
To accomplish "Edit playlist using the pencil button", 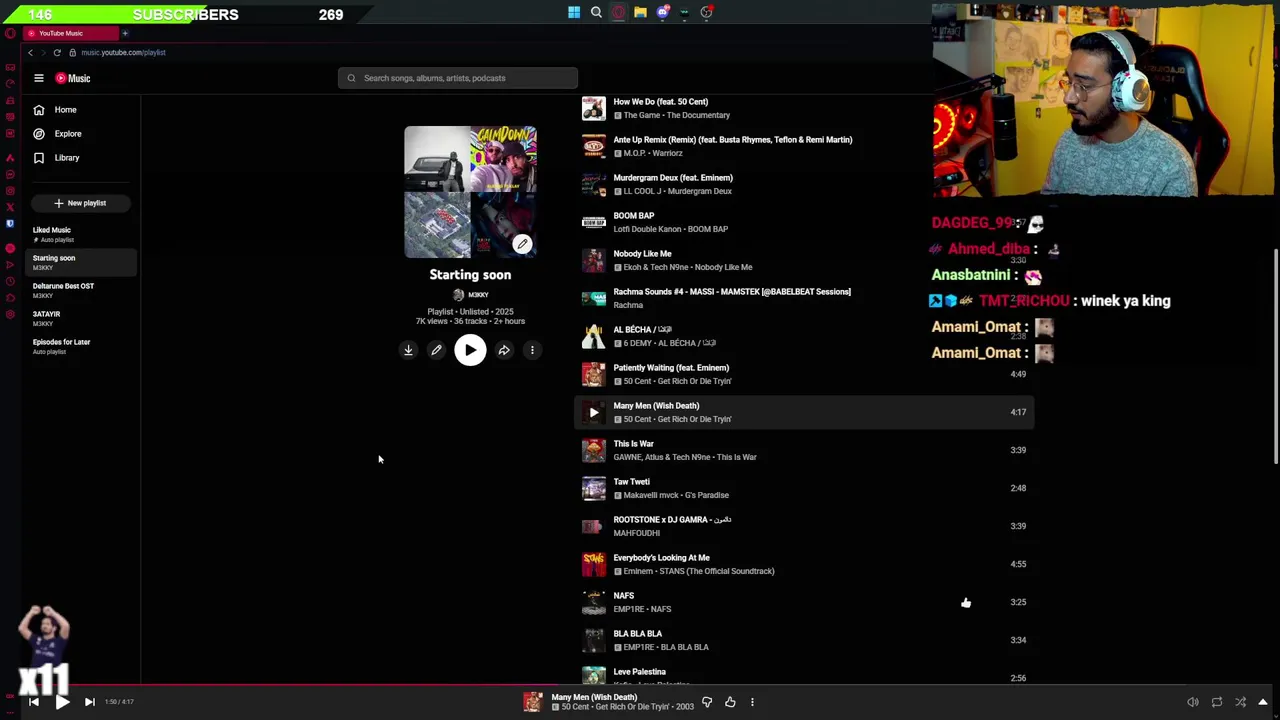I will point(436,350).
